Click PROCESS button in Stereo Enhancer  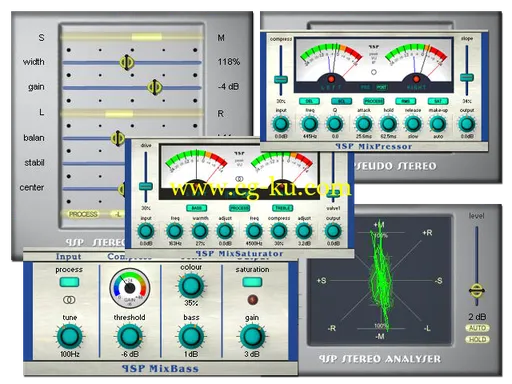pyautogui.click(x=83, y=214)
